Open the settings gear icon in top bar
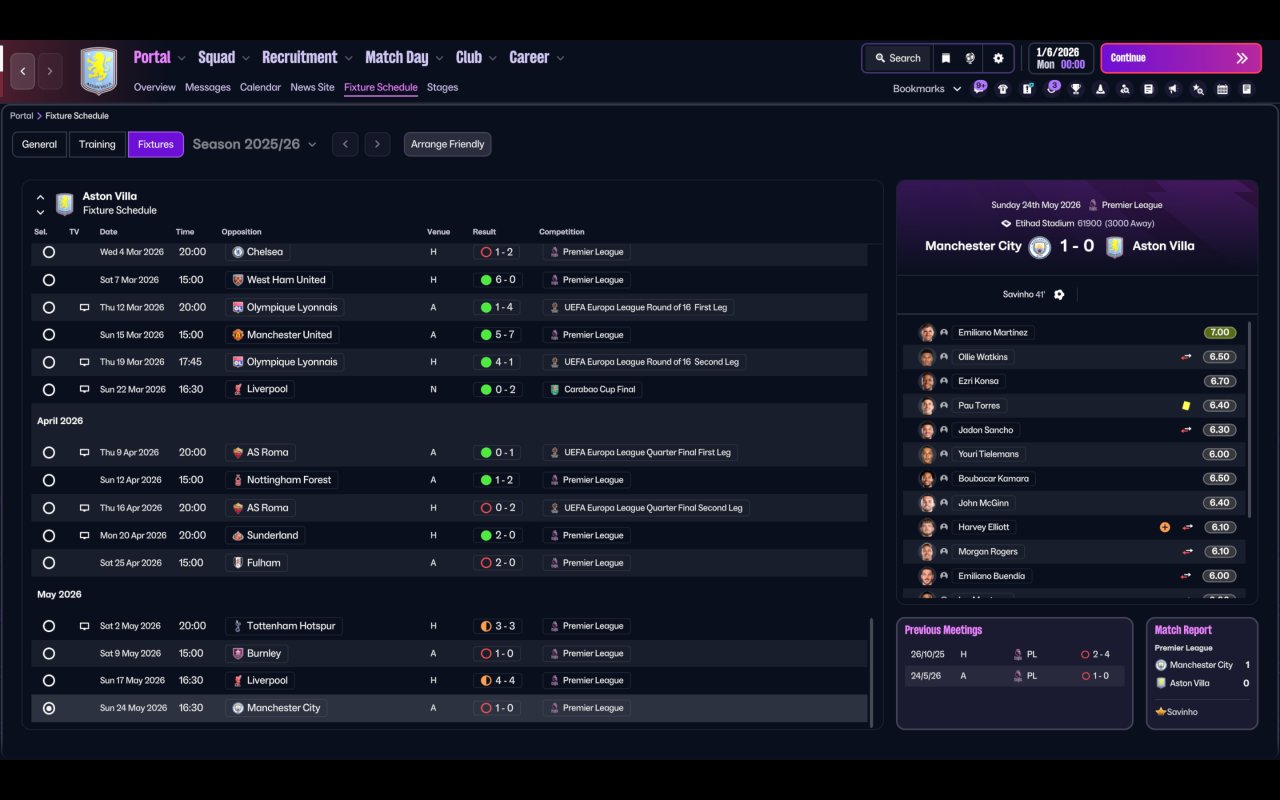 998,58
